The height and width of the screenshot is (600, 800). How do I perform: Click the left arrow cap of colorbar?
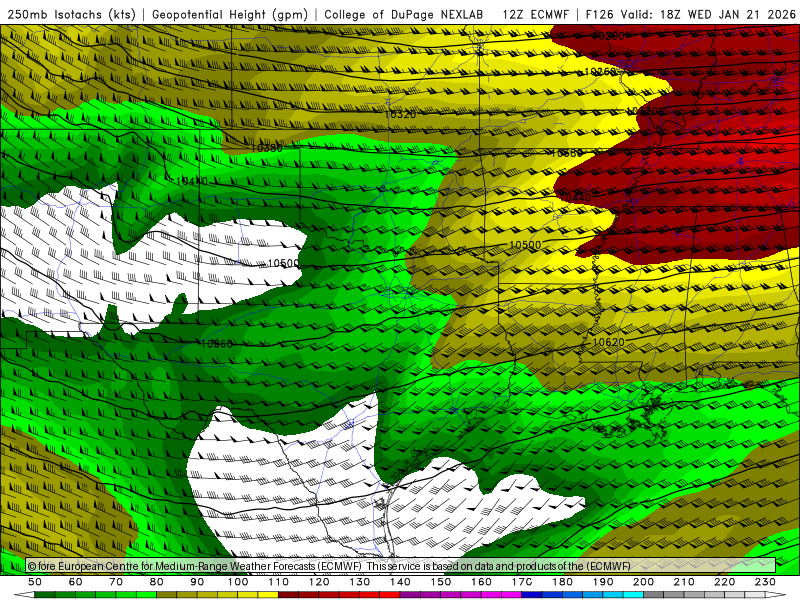pos(24,595)
